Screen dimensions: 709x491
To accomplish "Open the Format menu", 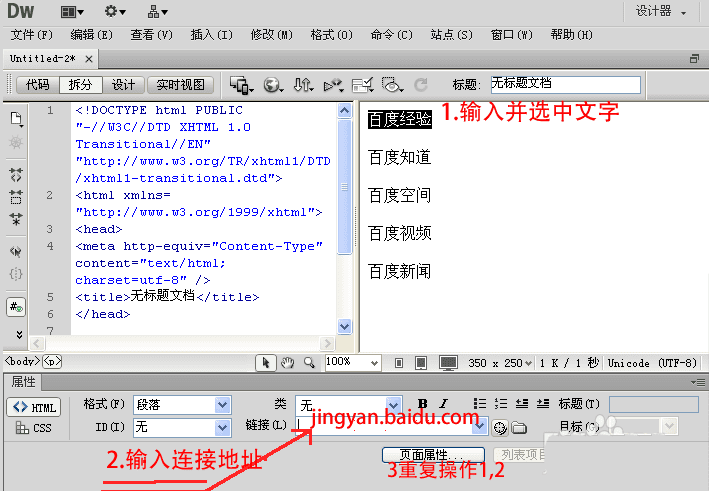I will pyautogui.click(x=331, y=35).
